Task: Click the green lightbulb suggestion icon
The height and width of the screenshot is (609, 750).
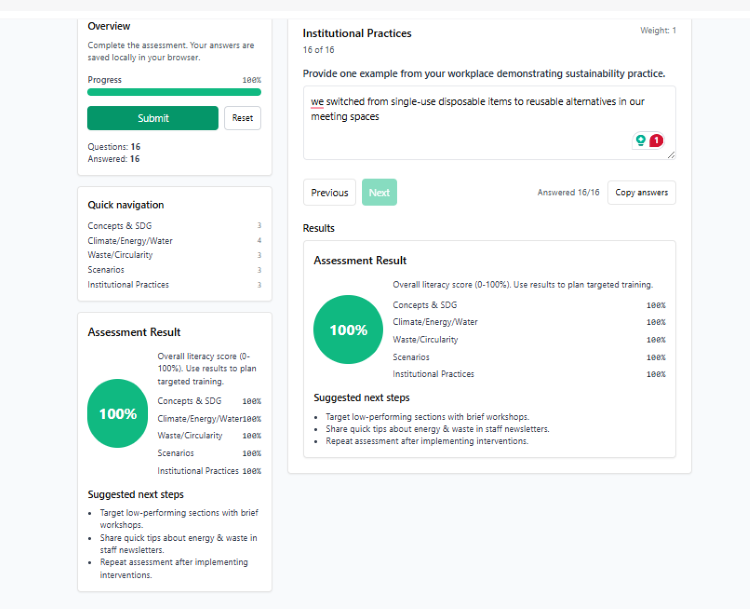Action: 641,141
